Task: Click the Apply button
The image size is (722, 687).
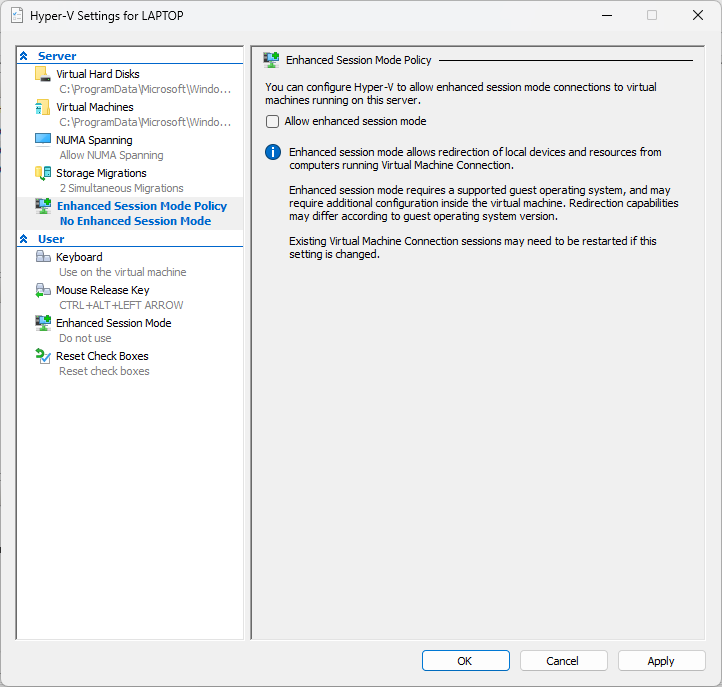Action: [x=660, y=661]
